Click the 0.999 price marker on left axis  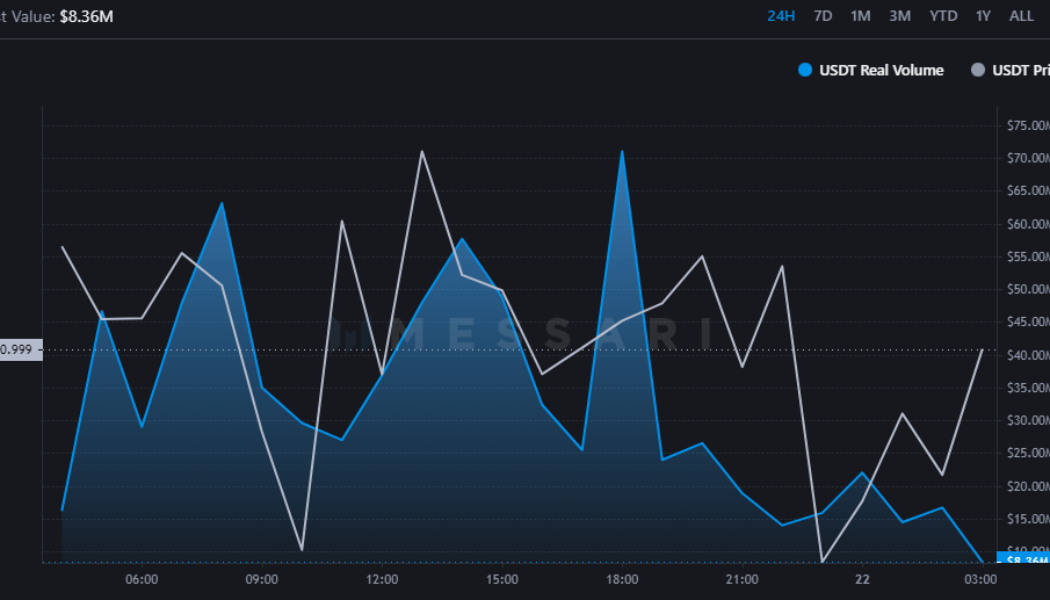[x=20, y=350]
